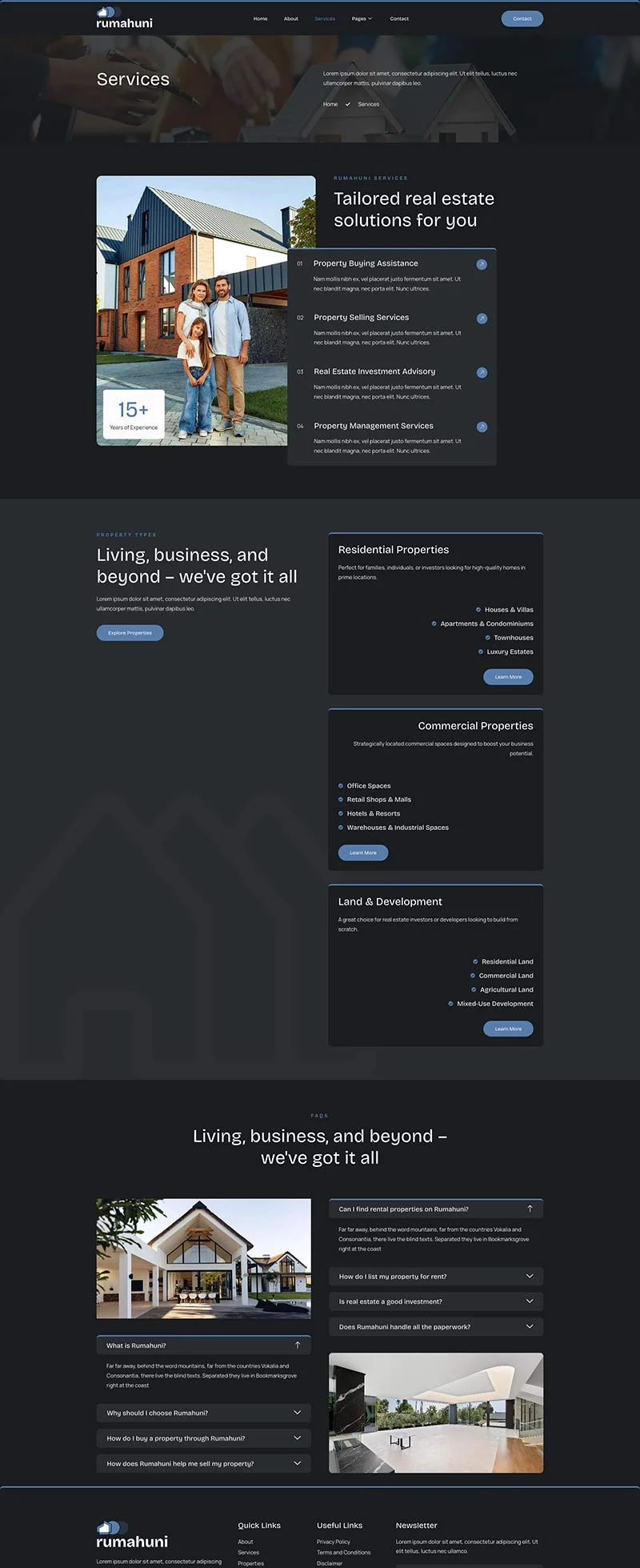Screen dimensions: 640x1568
Task: Click the 'Hotels & Resorts' list item
Action: point(370,814)
